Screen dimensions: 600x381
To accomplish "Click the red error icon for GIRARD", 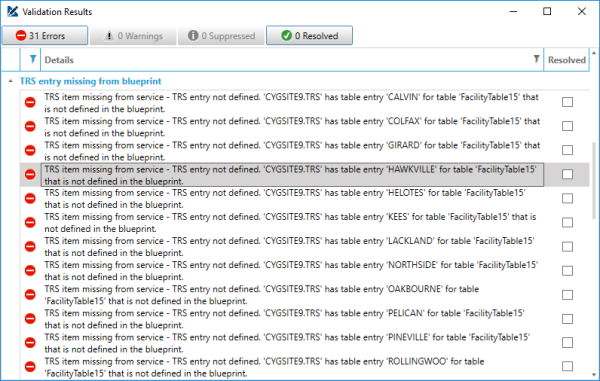I will [30, 150].
